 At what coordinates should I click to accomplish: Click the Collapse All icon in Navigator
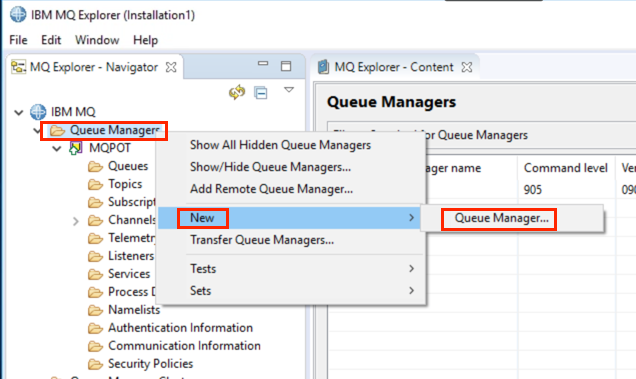[x=260, y=93]
